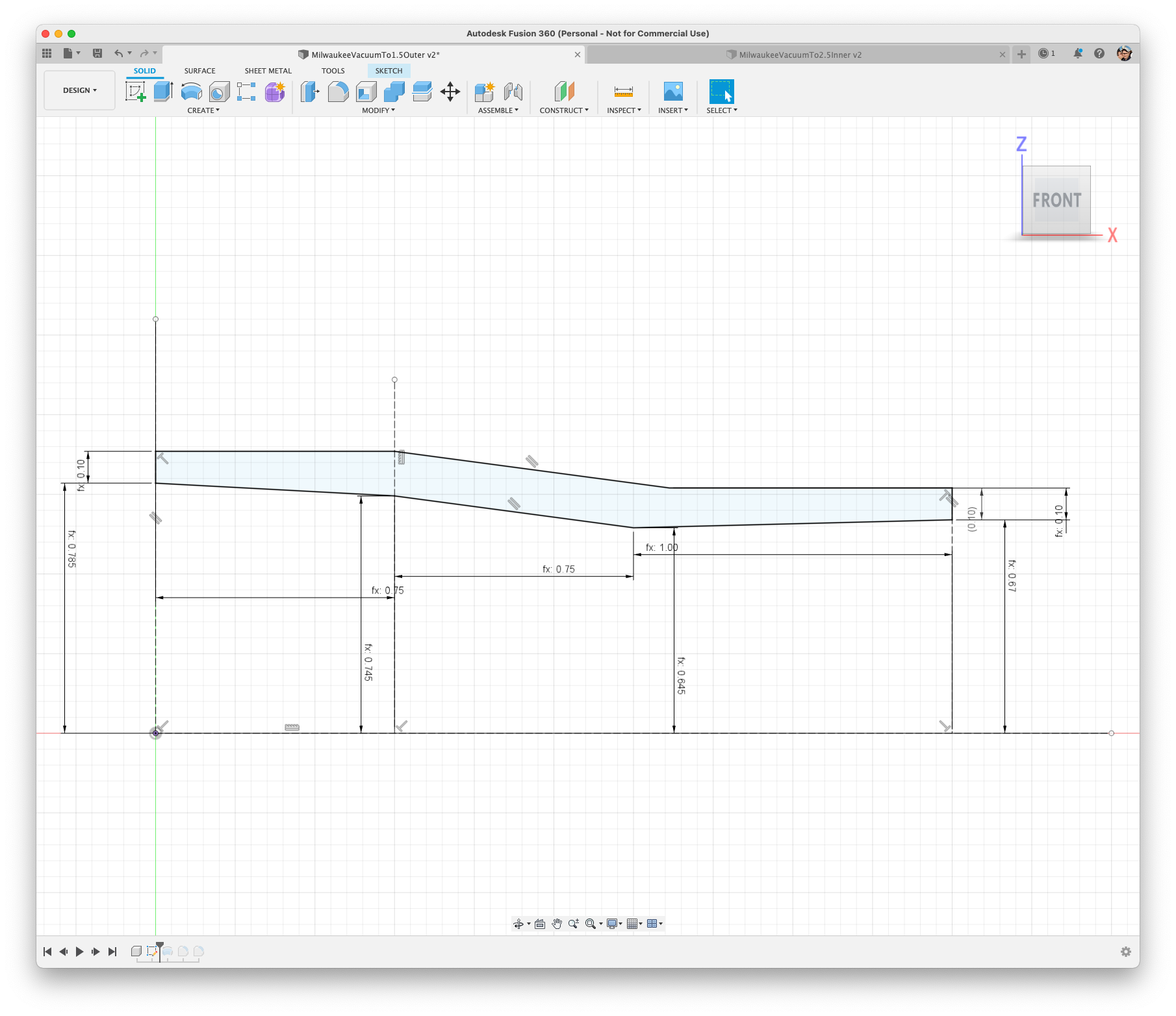Play the timeline

(x=79, y=952)
